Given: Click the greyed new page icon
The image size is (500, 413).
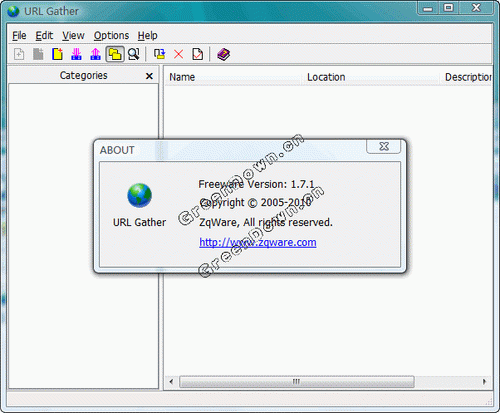Looking at the screenshot, I should click(x=19, y=54).
